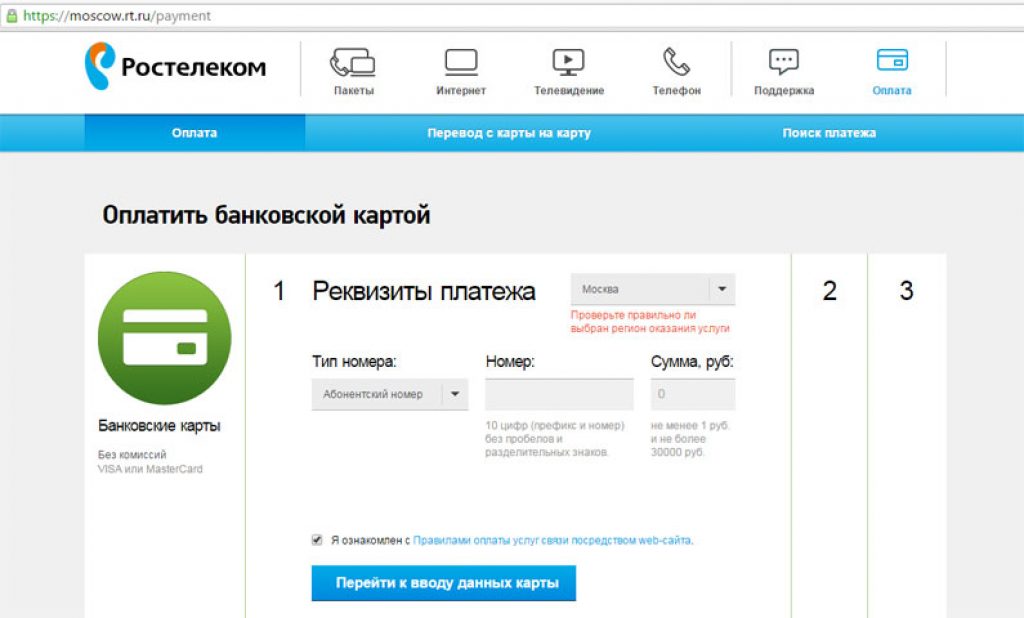Viewport: 1024px width, 618px height.
Task: Switch to the Поиск платежа tab
Action: 829,133
